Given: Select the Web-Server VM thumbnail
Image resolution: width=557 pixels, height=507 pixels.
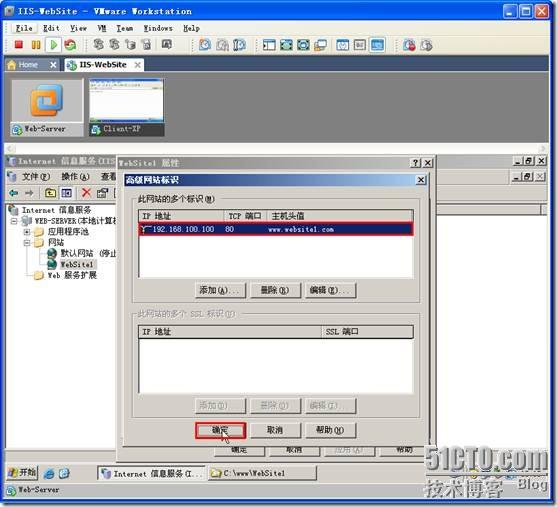Looking at the screenshot, I should (47, 107).
